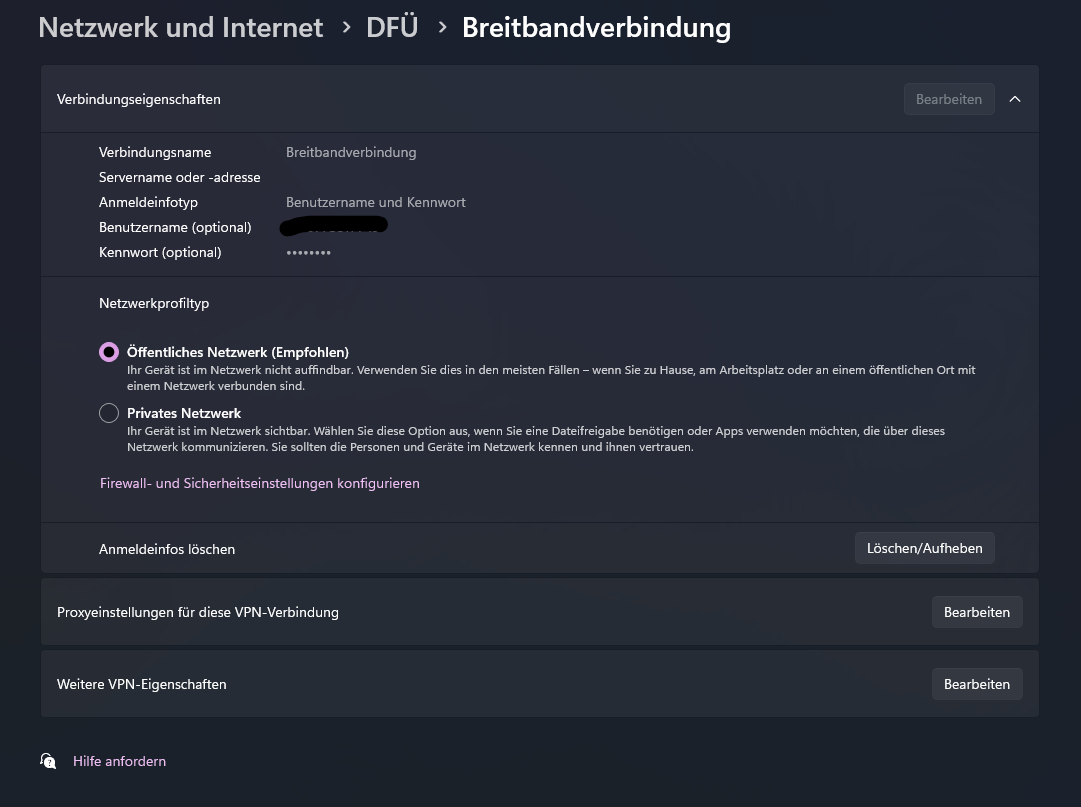Select the Öffentliches Netzwerk radio button
This screenshot has height=807, width=1081.
[x=109, y=352]
